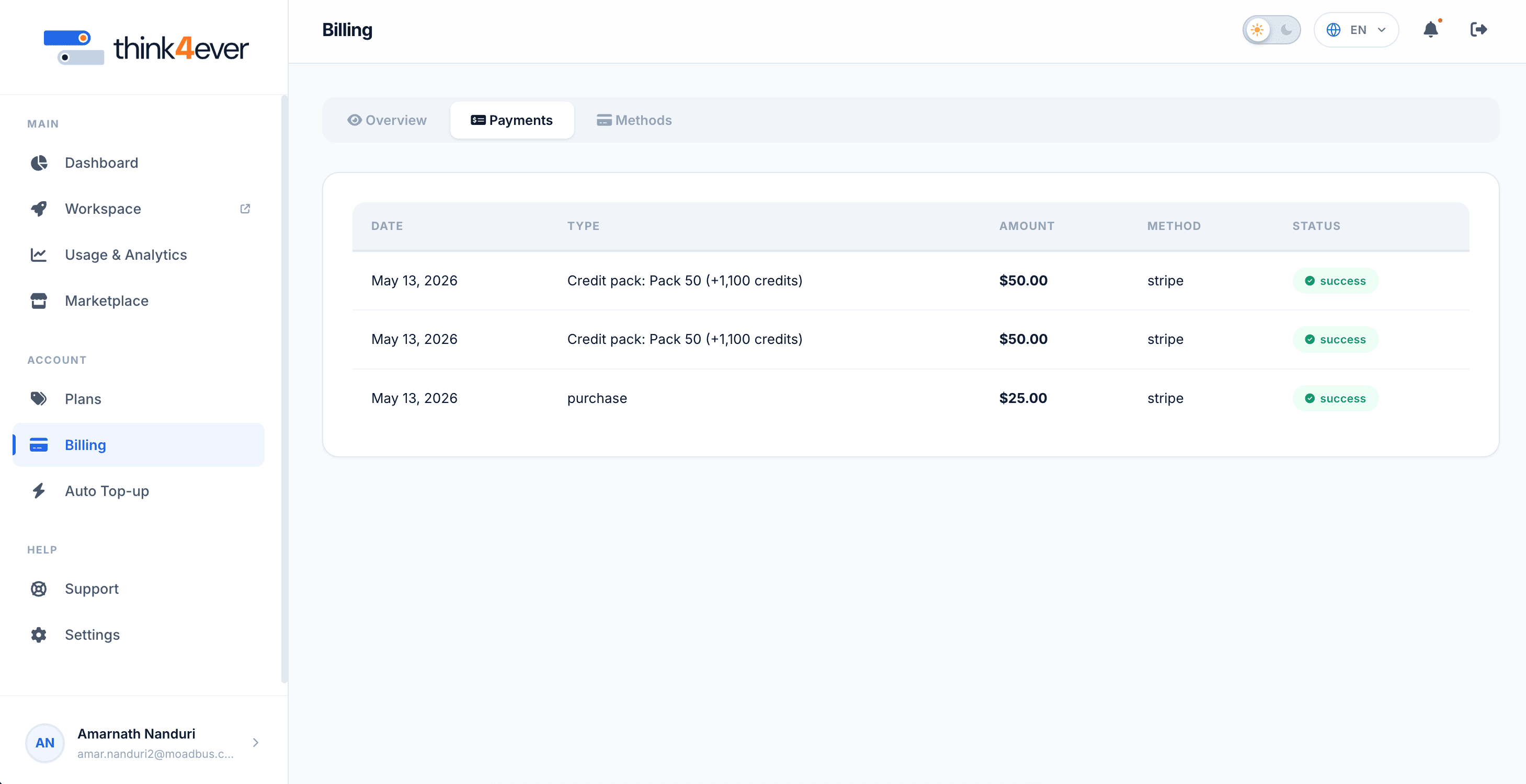The height and width of the screenshot is (784, 1526).
Task: Open the Plans page
Action: (x=138, y=399)
